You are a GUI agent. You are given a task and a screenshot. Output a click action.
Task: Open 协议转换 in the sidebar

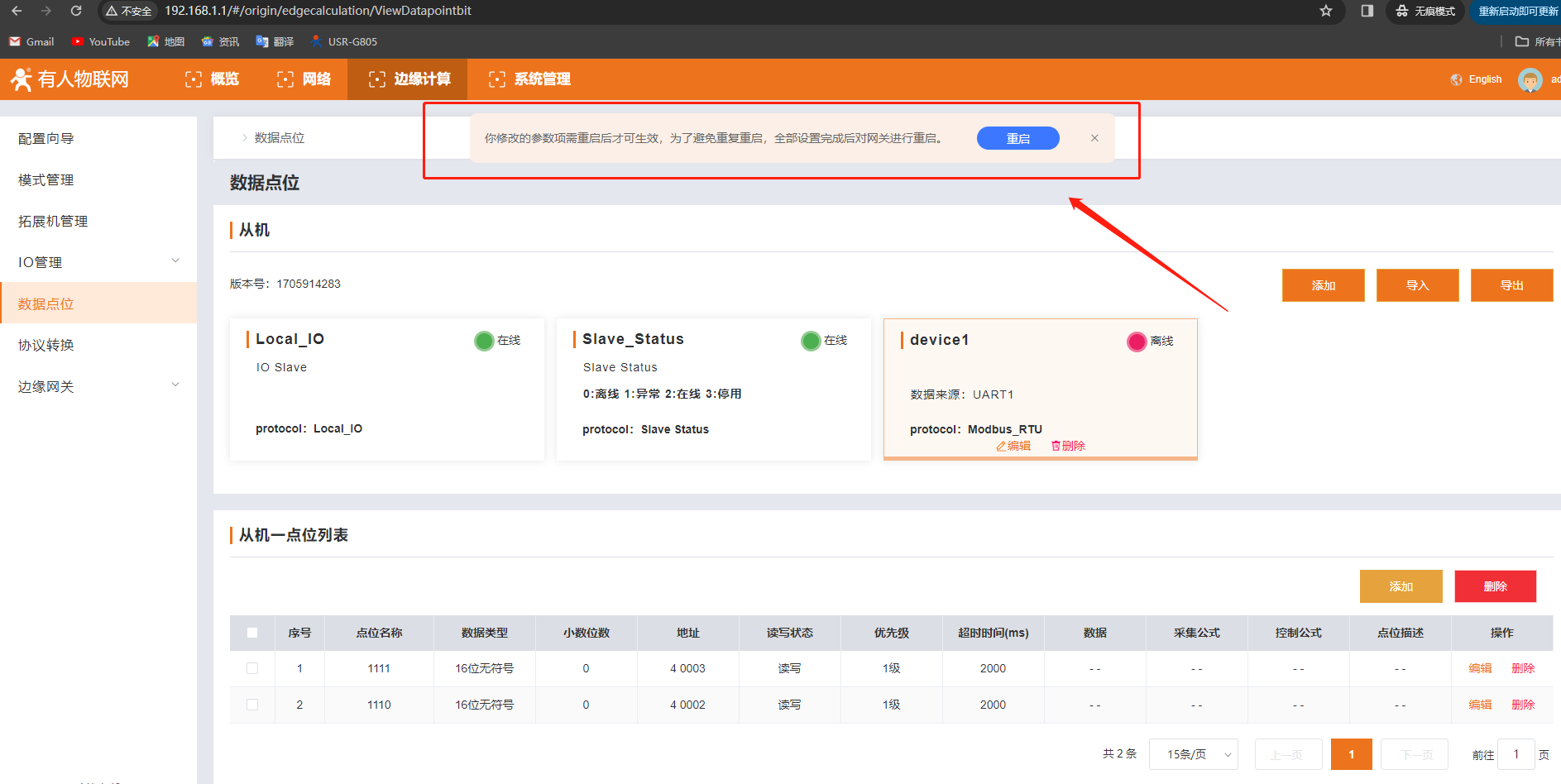[x=46, y=345]
